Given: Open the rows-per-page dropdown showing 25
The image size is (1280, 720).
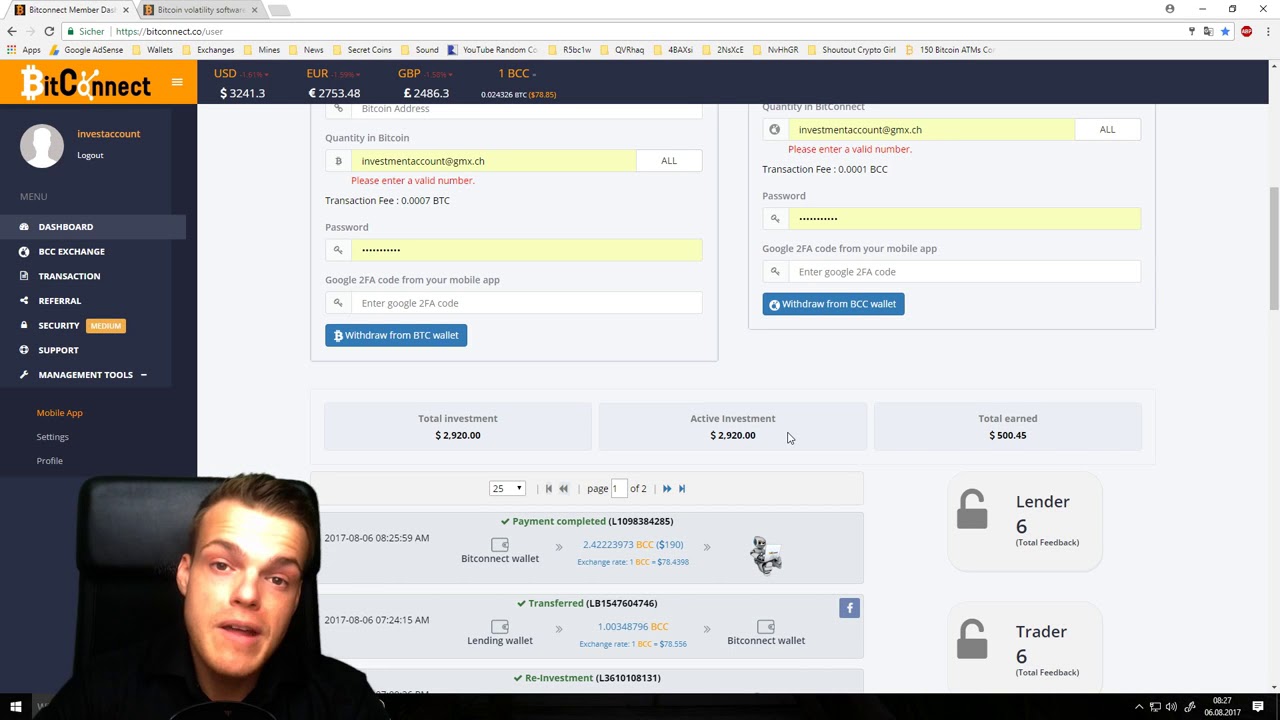Looking at the screenshot, I should pyautogui.click(x=507, y=488).
